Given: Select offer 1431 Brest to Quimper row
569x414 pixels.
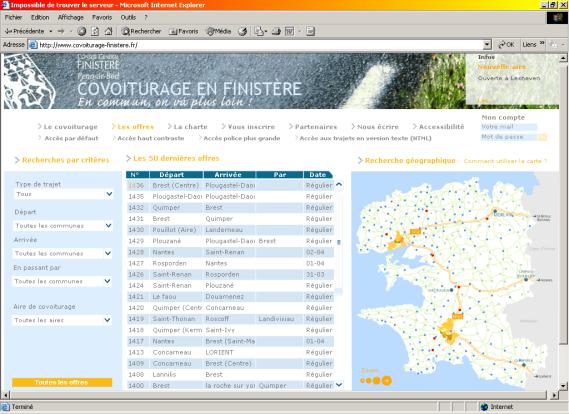Looking at the screenshot, I should (230, 219).
